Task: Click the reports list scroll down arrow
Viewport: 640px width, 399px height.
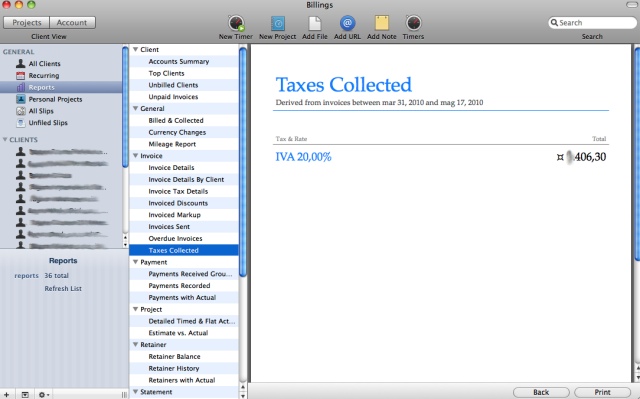Action: click(x=243, y=396)
